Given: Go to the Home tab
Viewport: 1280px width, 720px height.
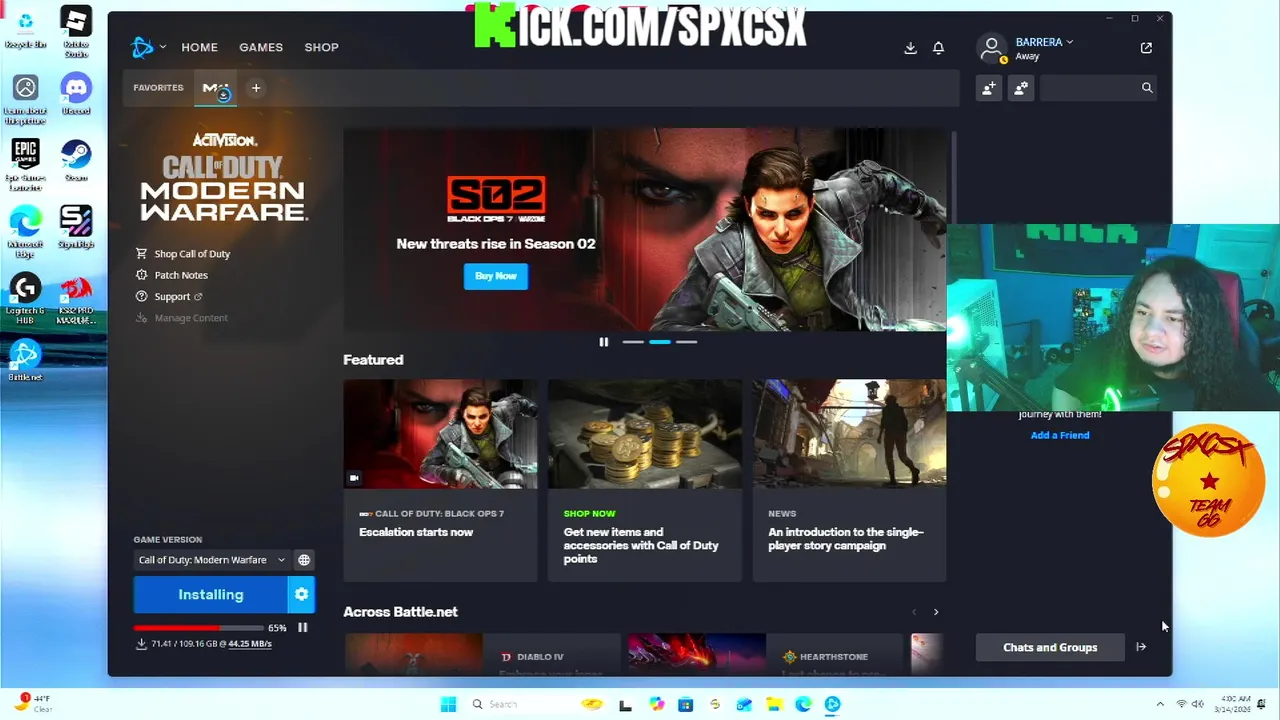Looking at the screenshot, I should [x=199, y=47].
